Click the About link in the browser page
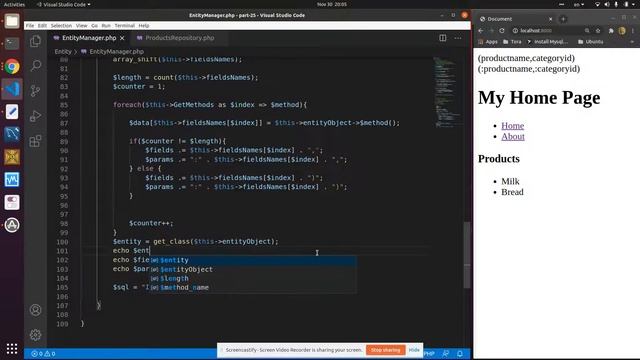Screen dimensions: 640x360 [x=513, y=136]
